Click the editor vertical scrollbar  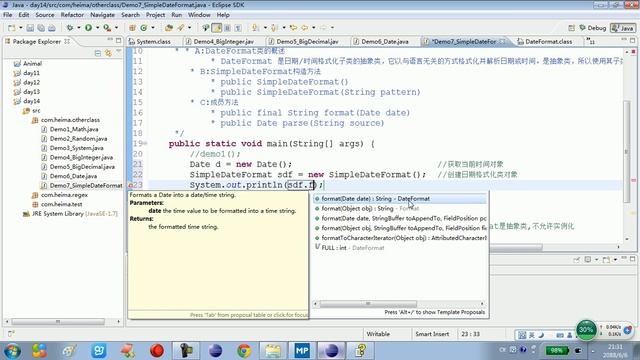pos(627,151)
